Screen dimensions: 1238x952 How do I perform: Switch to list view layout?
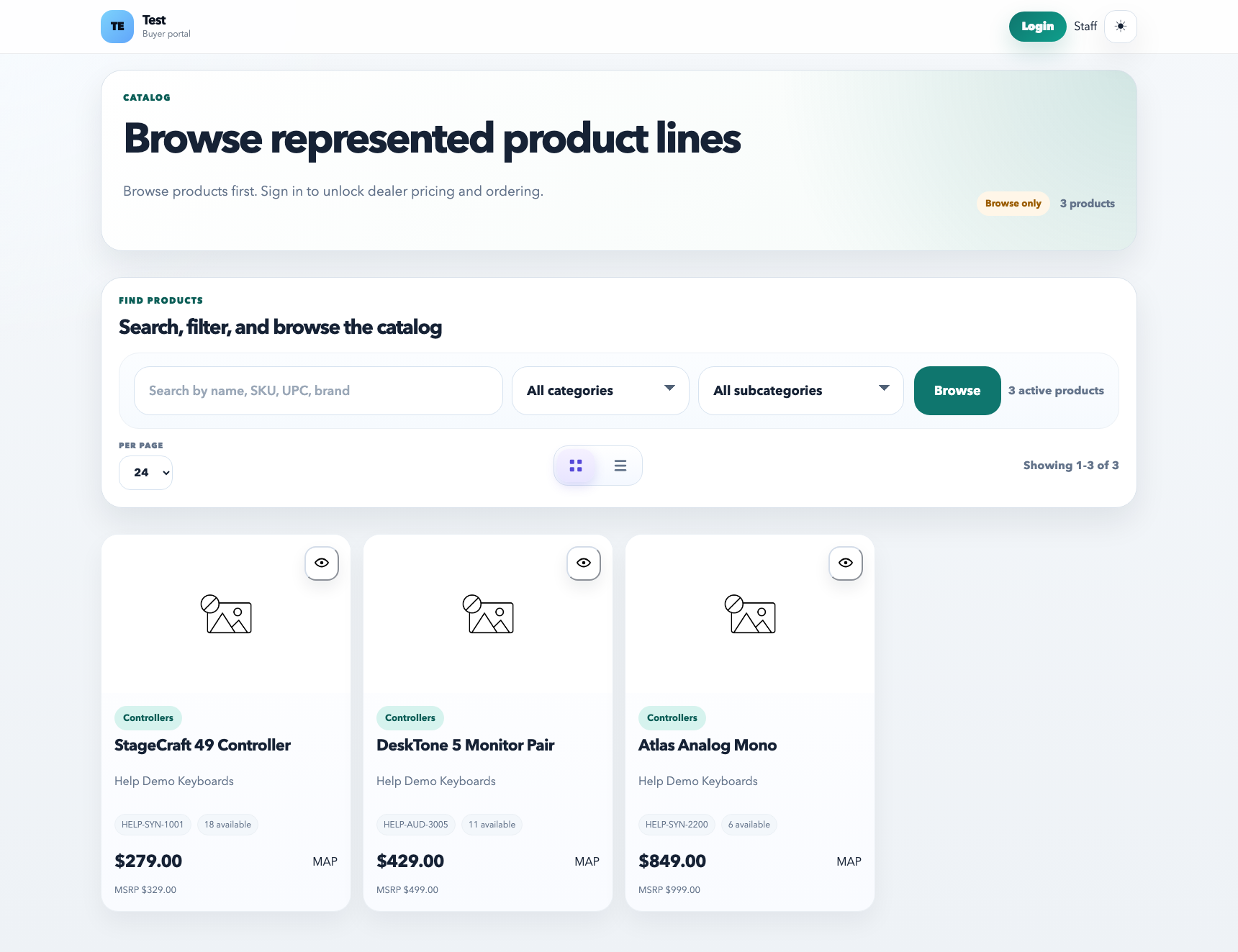[620, 466]
